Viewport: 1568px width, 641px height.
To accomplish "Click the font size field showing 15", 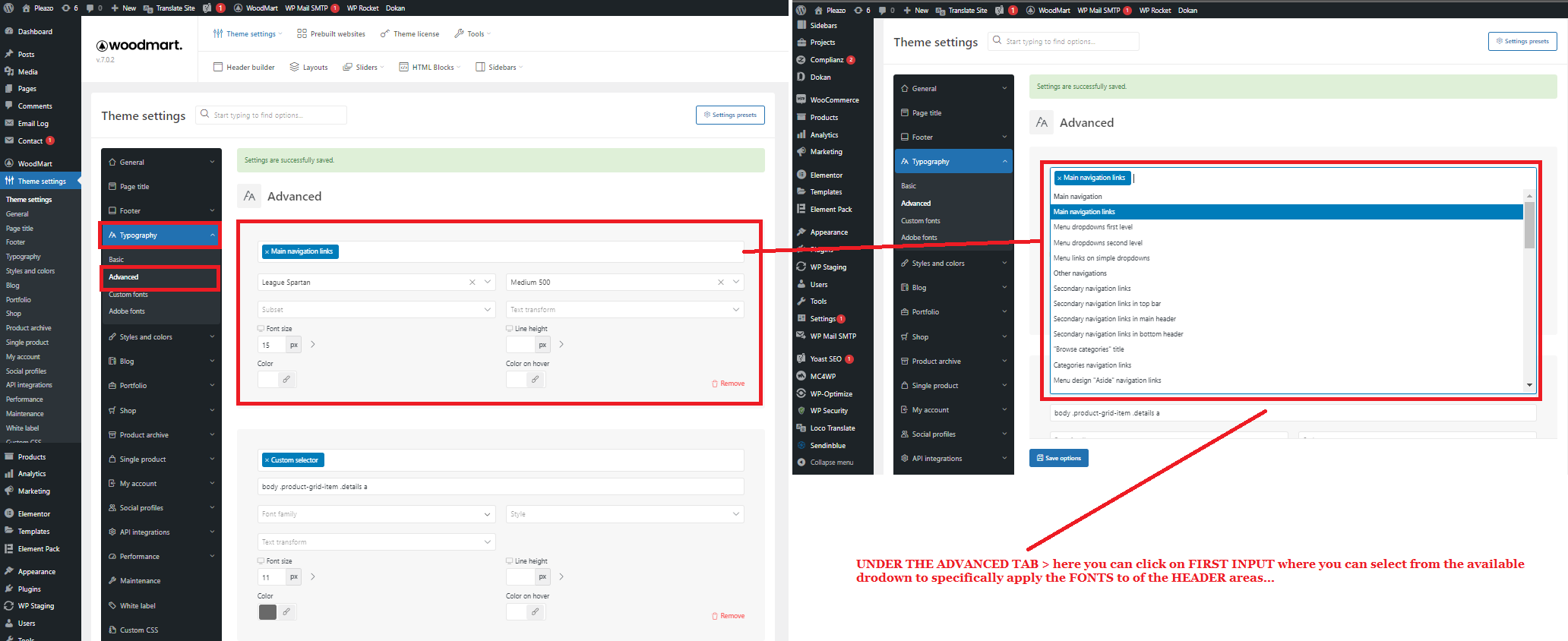I will click(272, 345).
